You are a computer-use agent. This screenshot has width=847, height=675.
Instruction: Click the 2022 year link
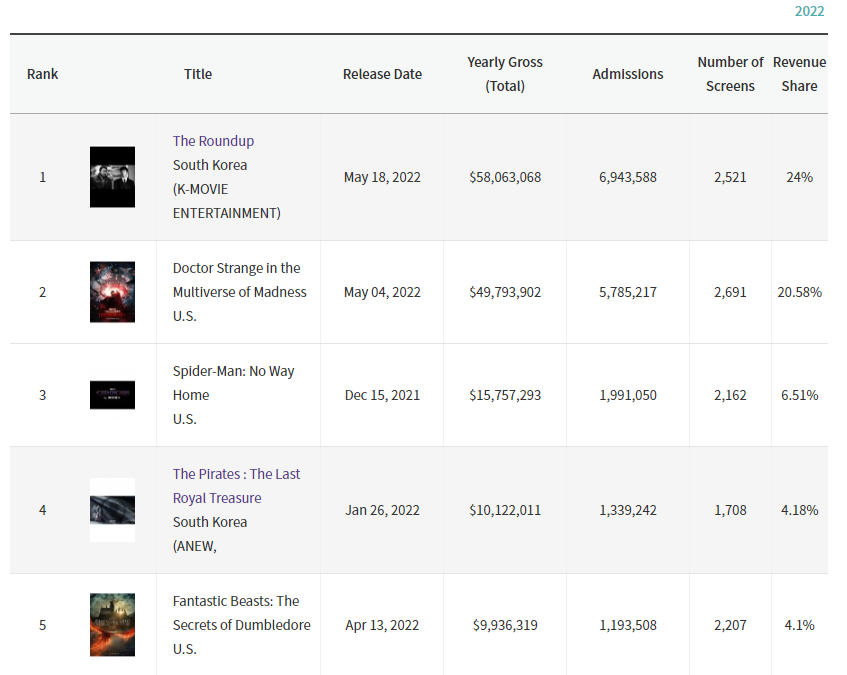[809, 11]
